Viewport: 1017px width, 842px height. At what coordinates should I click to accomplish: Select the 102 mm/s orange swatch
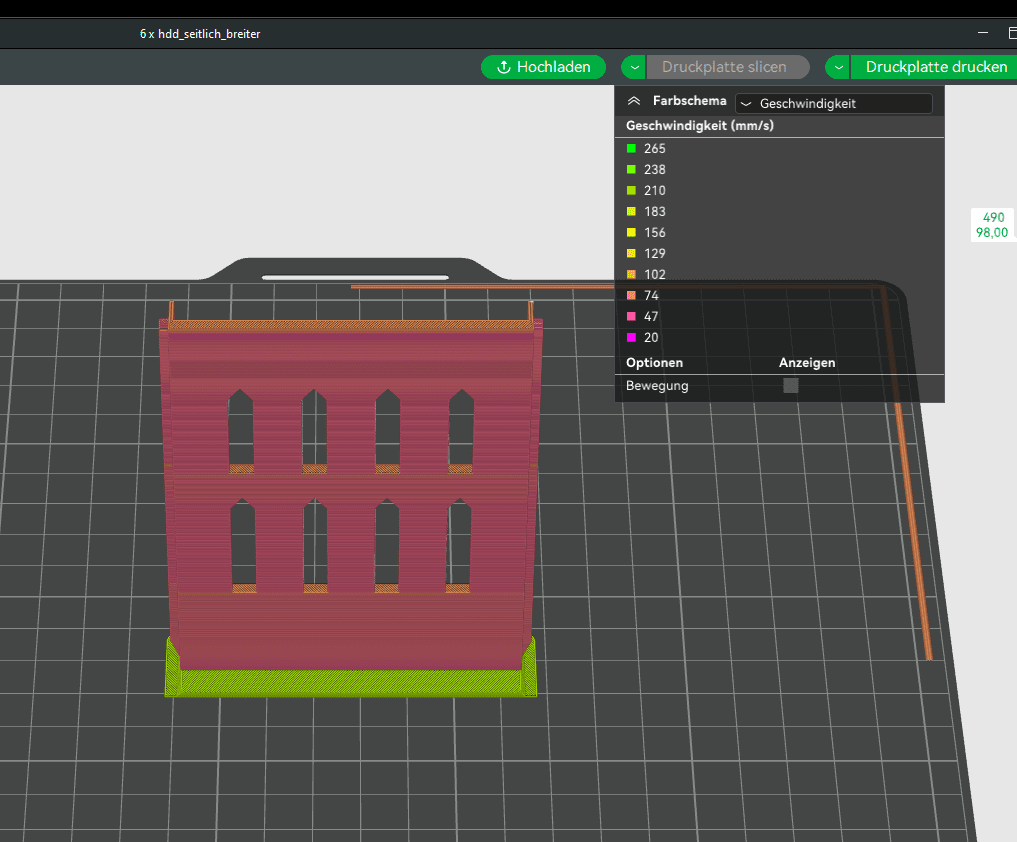click(x=631, y=275)
